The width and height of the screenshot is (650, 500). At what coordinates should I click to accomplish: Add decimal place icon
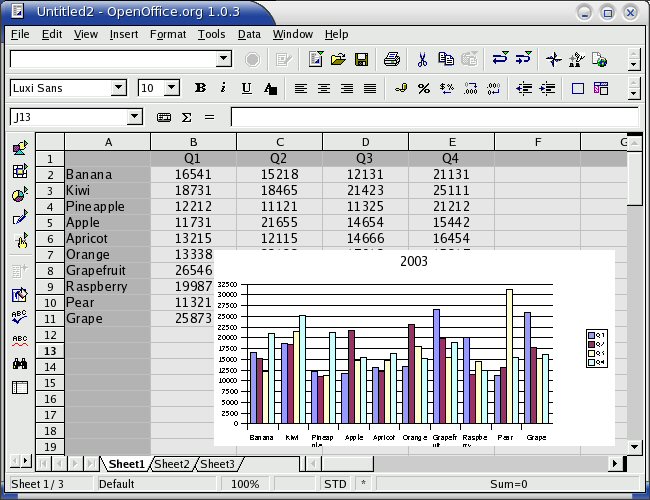coord(471,88)
